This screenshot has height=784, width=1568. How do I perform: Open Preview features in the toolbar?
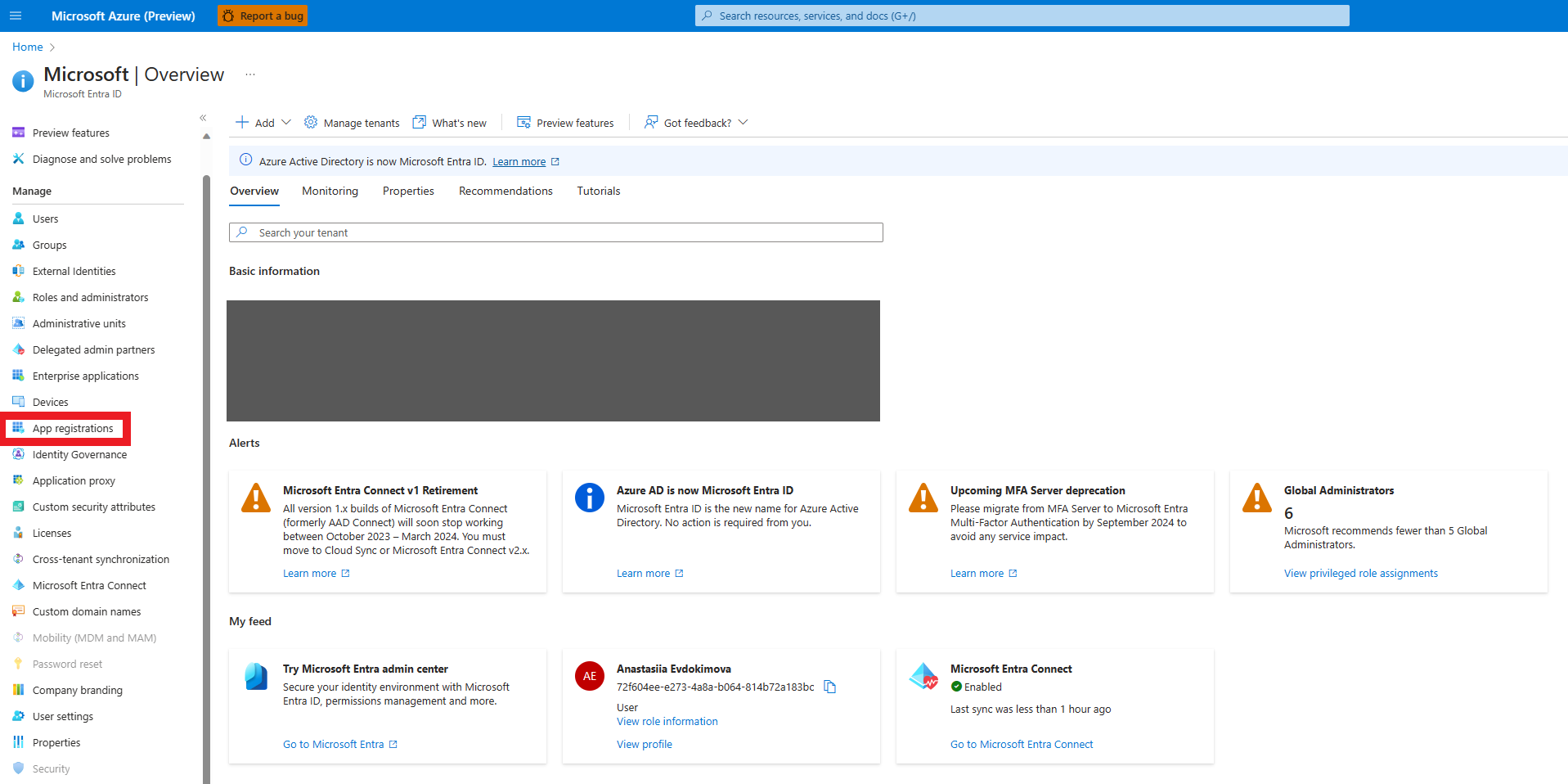(565, 123)
